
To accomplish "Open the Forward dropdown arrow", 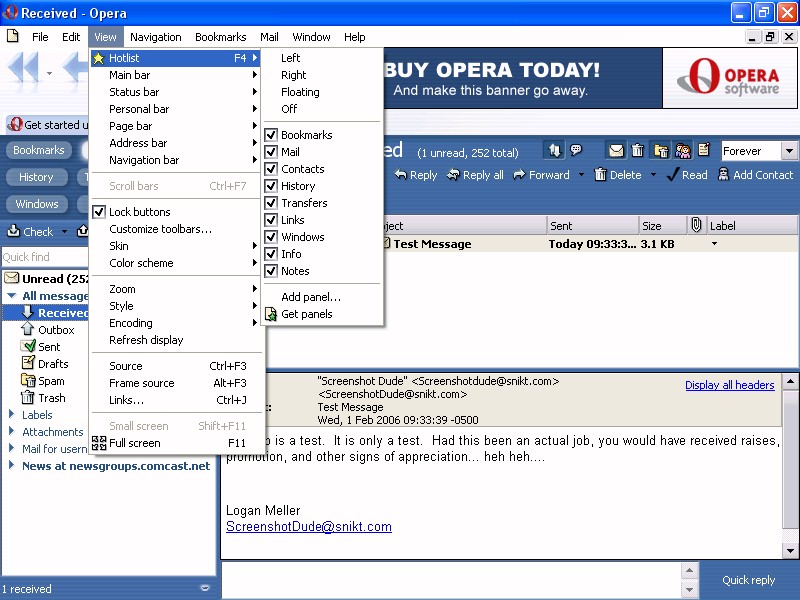I will point(581,175).
